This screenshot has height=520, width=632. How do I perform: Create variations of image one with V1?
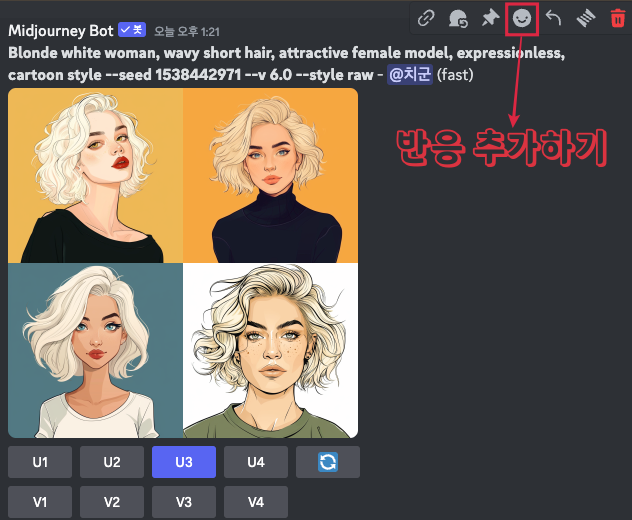click(x=40, y=502)
